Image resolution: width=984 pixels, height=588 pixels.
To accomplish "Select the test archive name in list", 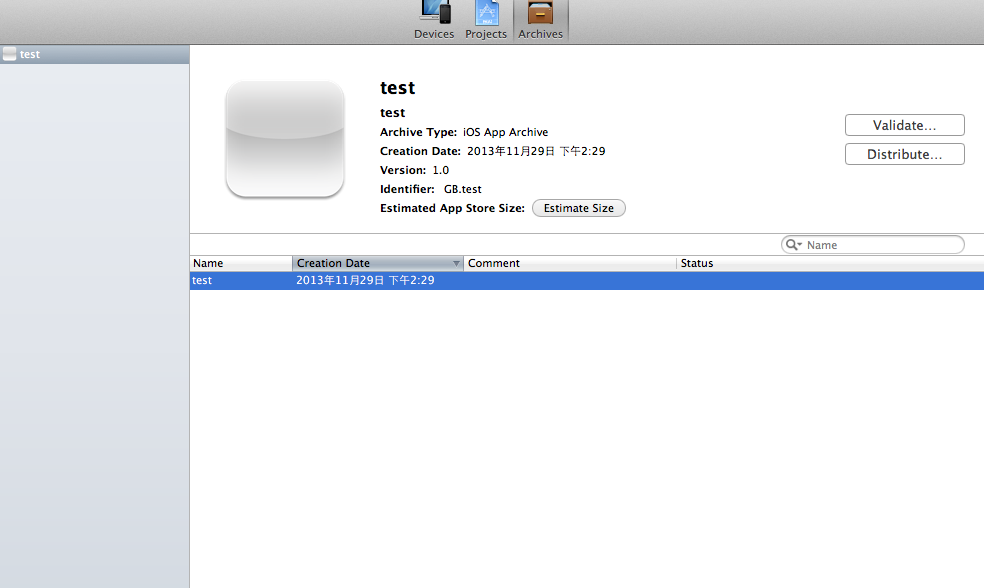I will coord(202,281).
